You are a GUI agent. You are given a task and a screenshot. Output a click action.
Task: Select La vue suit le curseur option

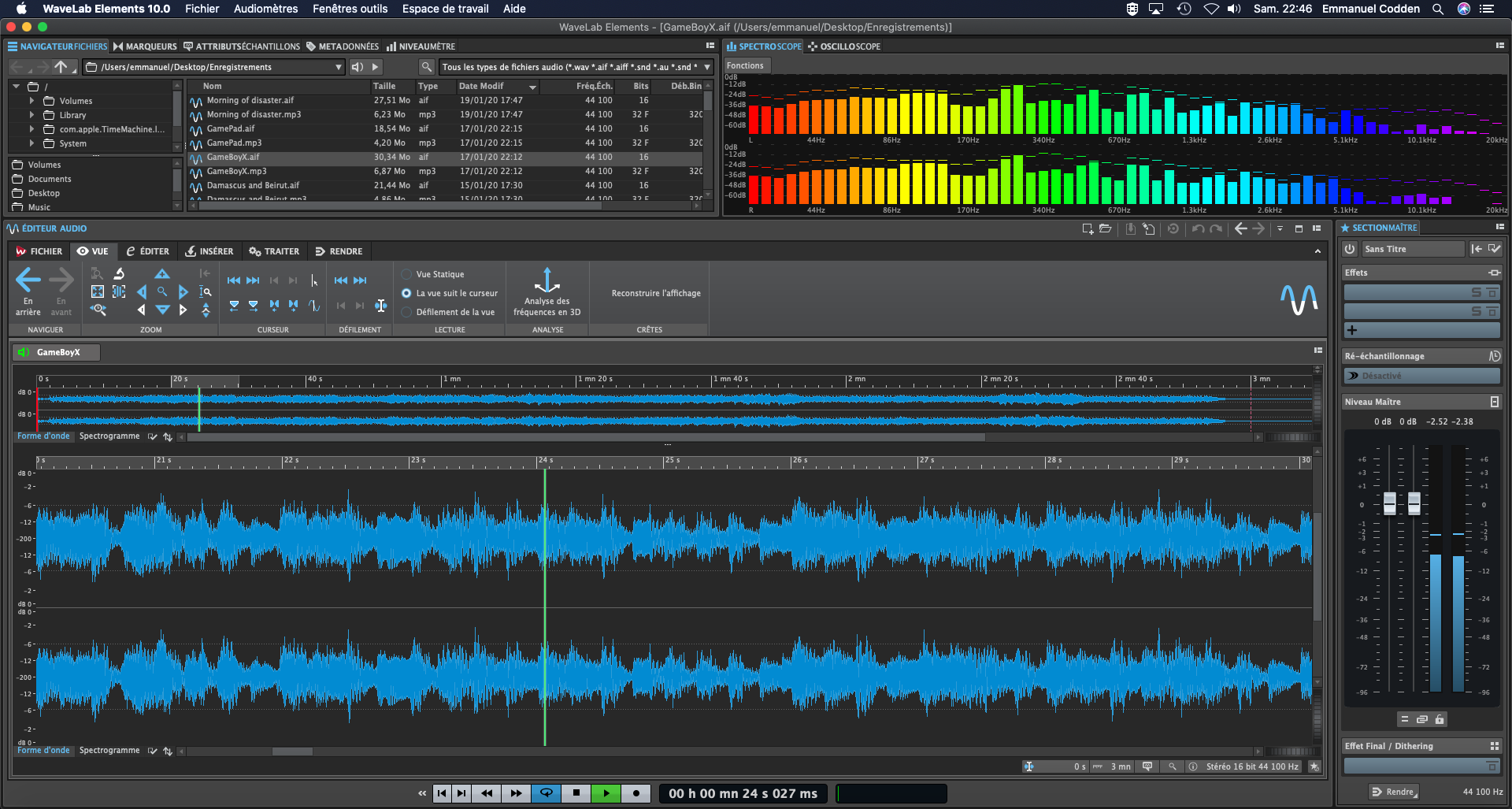[407, 293]
